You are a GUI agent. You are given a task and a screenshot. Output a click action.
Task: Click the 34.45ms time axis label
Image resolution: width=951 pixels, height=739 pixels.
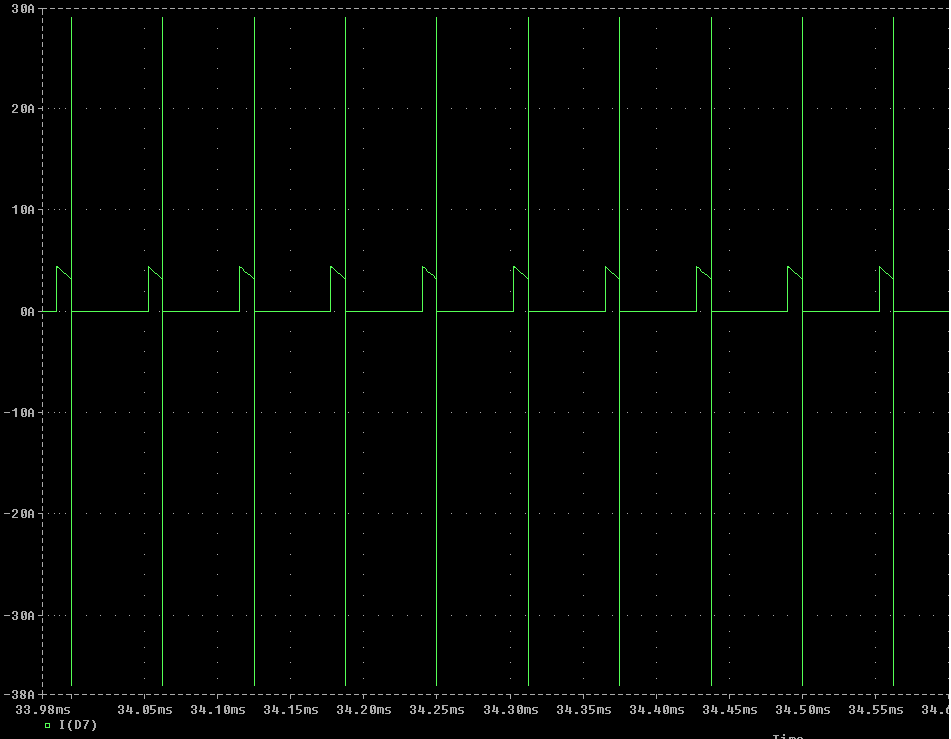(x=730, y=709)
